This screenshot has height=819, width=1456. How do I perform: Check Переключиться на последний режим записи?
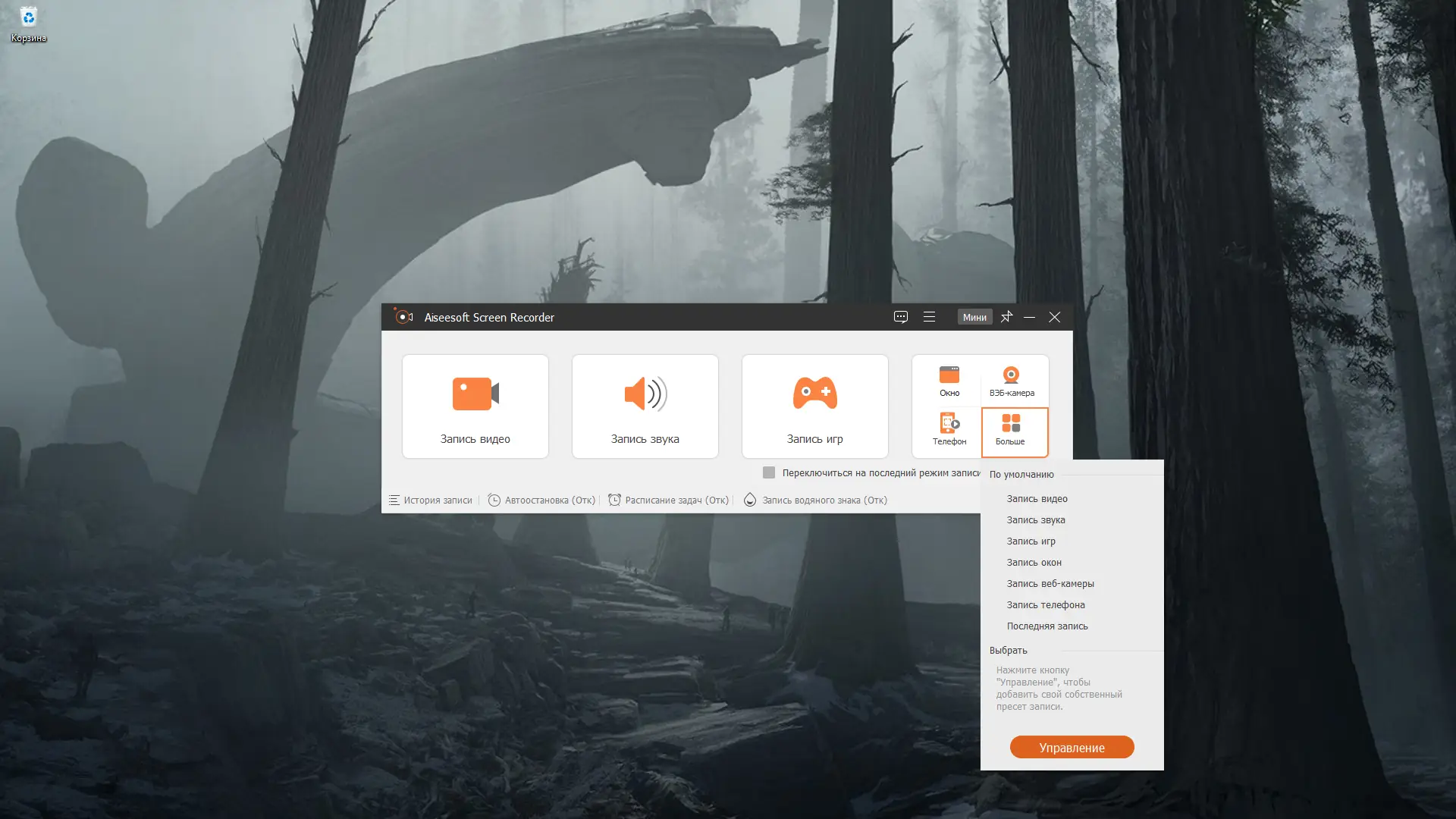[x=768, y=472]
